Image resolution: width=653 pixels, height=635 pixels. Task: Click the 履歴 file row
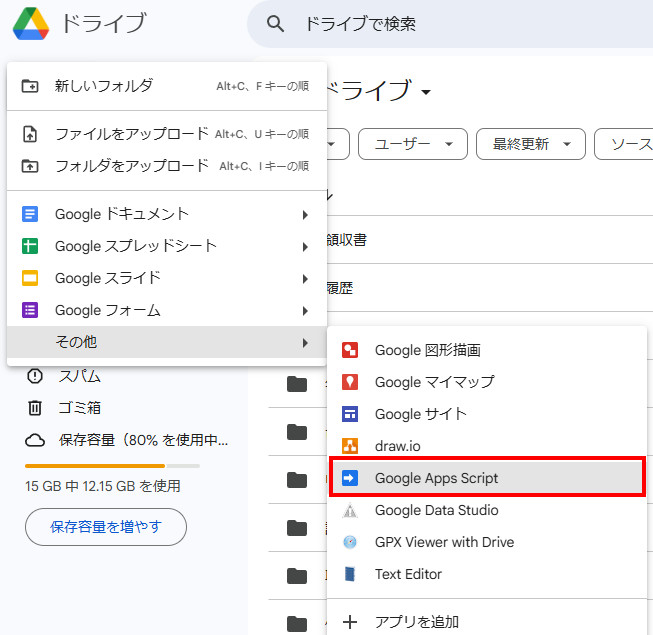490,288
